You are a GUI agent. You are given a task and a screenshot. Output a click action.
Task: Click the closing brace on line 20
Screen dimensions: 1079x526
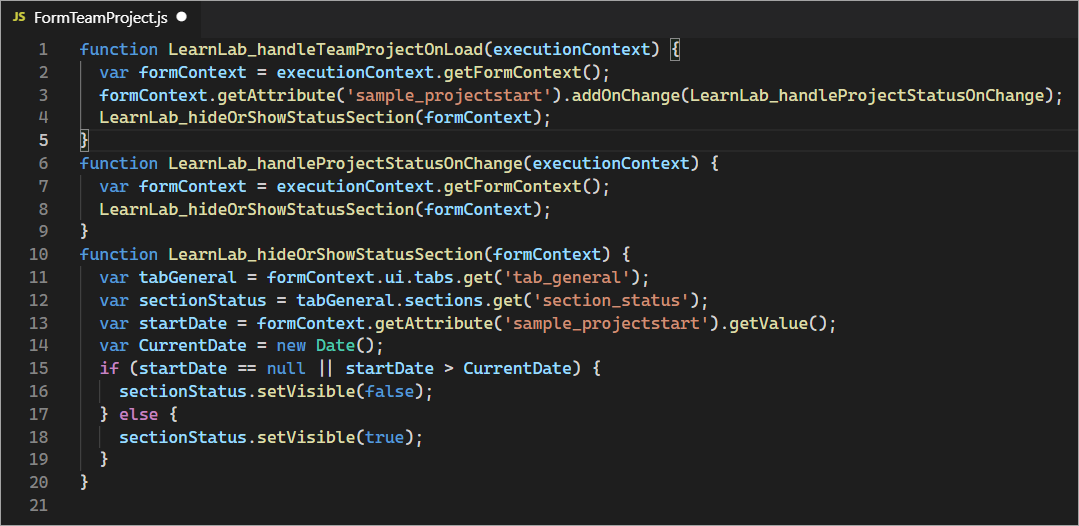coord(84,482)
